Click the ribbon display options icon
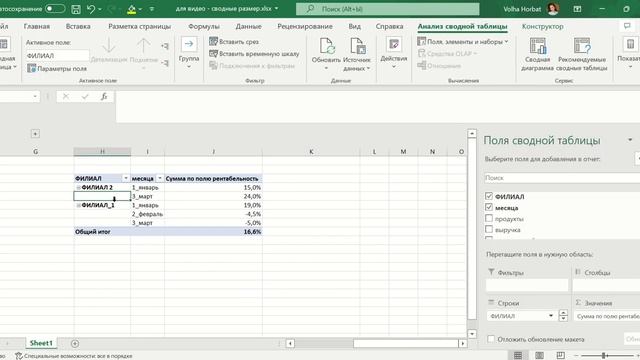The width and height of the screenshot is (640, 360). (x=577, y=9)
